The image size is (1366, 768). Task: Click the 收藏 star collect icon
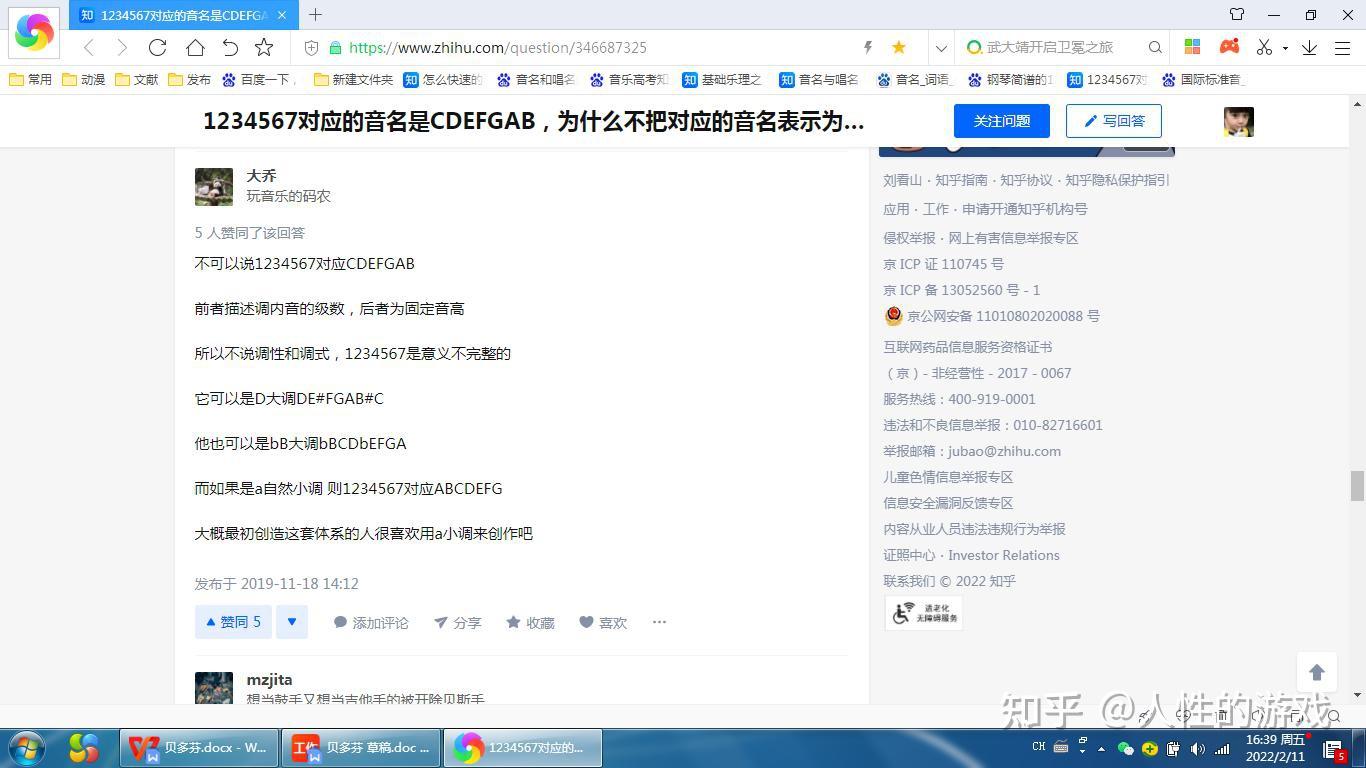tap(513, 622)
